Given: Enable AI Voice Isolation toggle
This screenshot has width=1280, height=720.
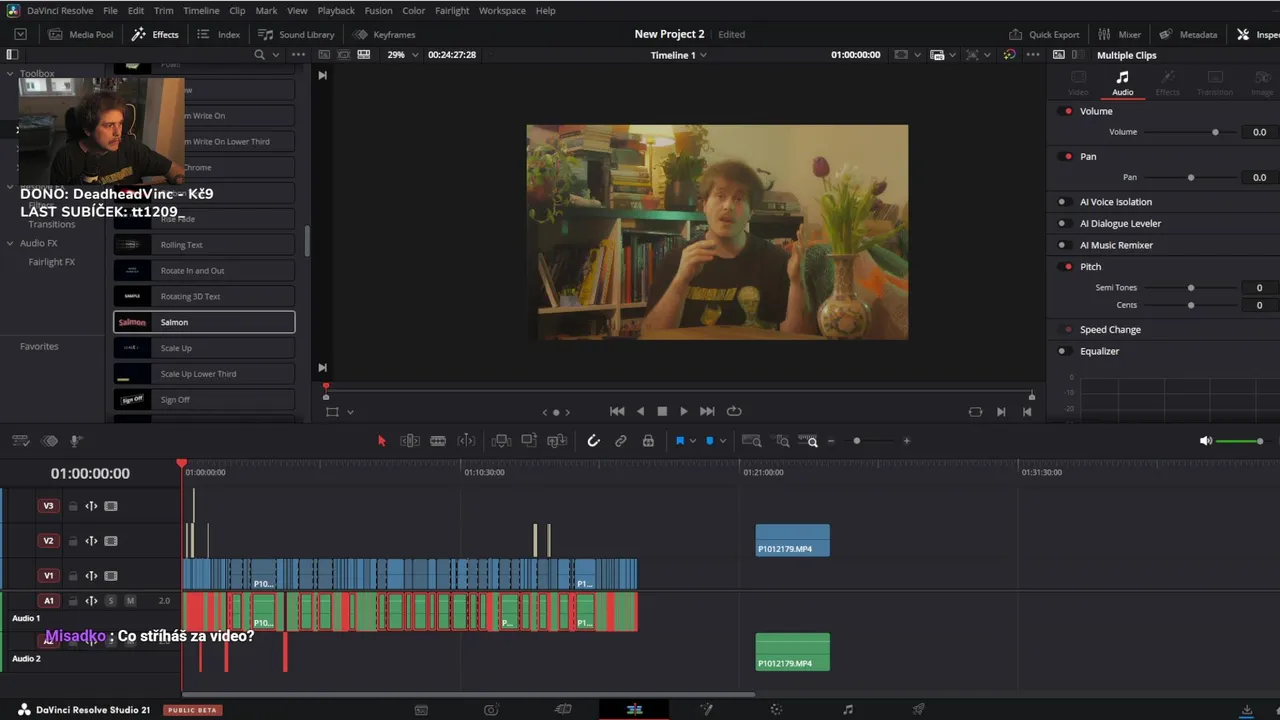Looking at the screenshot, I should pyautogui.click(x=1064, y=202).
